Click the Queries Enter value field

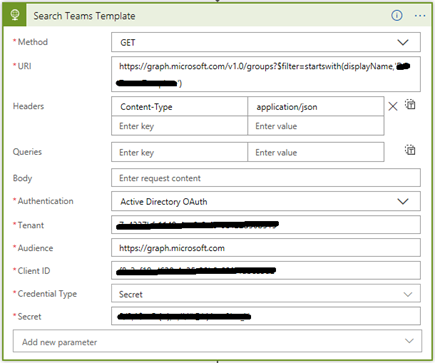click(316, 152)
